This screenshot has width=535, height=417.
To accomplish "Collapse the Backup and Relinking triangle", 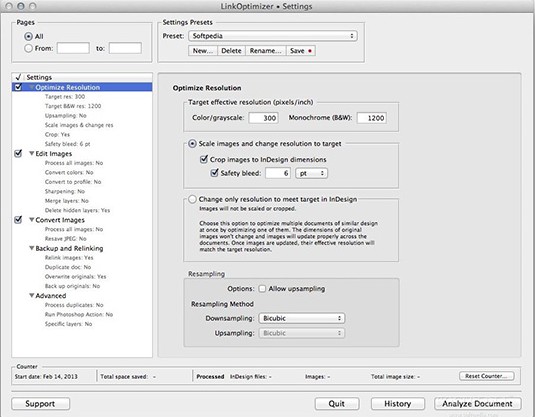I will (31, 248).
